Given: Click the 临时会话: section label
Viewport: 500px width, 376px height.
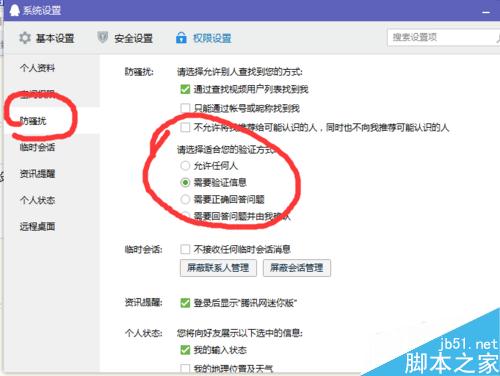Looking at the screenshot, I should coord(143,249).
